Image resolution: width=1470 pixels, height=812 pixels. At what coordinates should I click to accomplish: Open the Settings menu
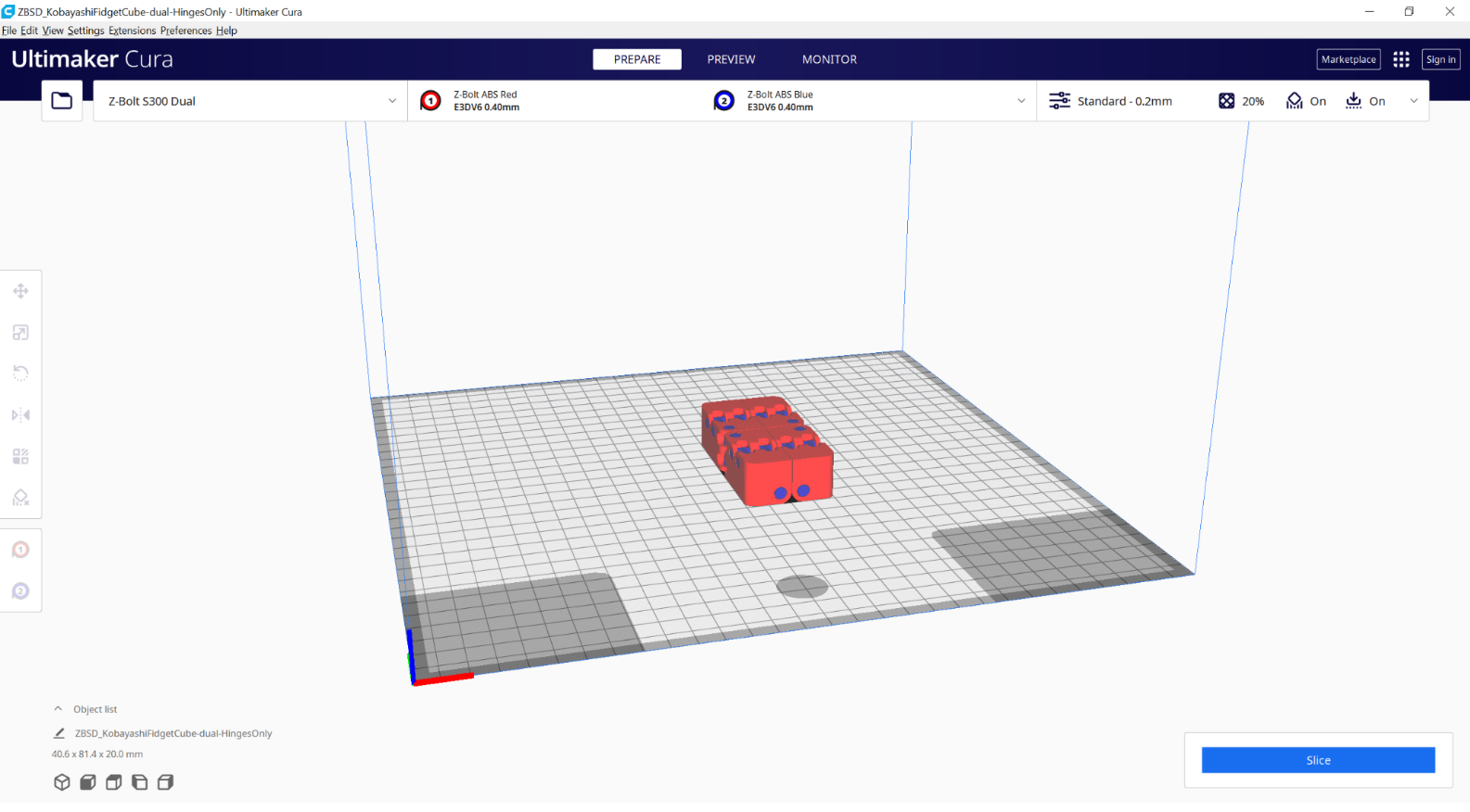86,31
